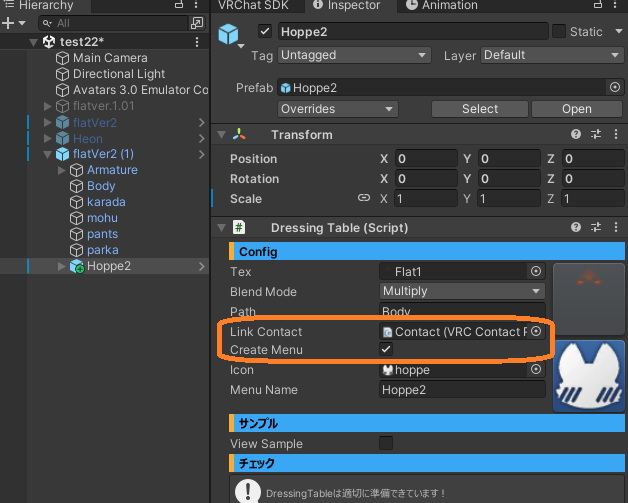Screen dimensions: 628x503
Task: Open Inspector panel three-dot menu
Action: point(615,5)
